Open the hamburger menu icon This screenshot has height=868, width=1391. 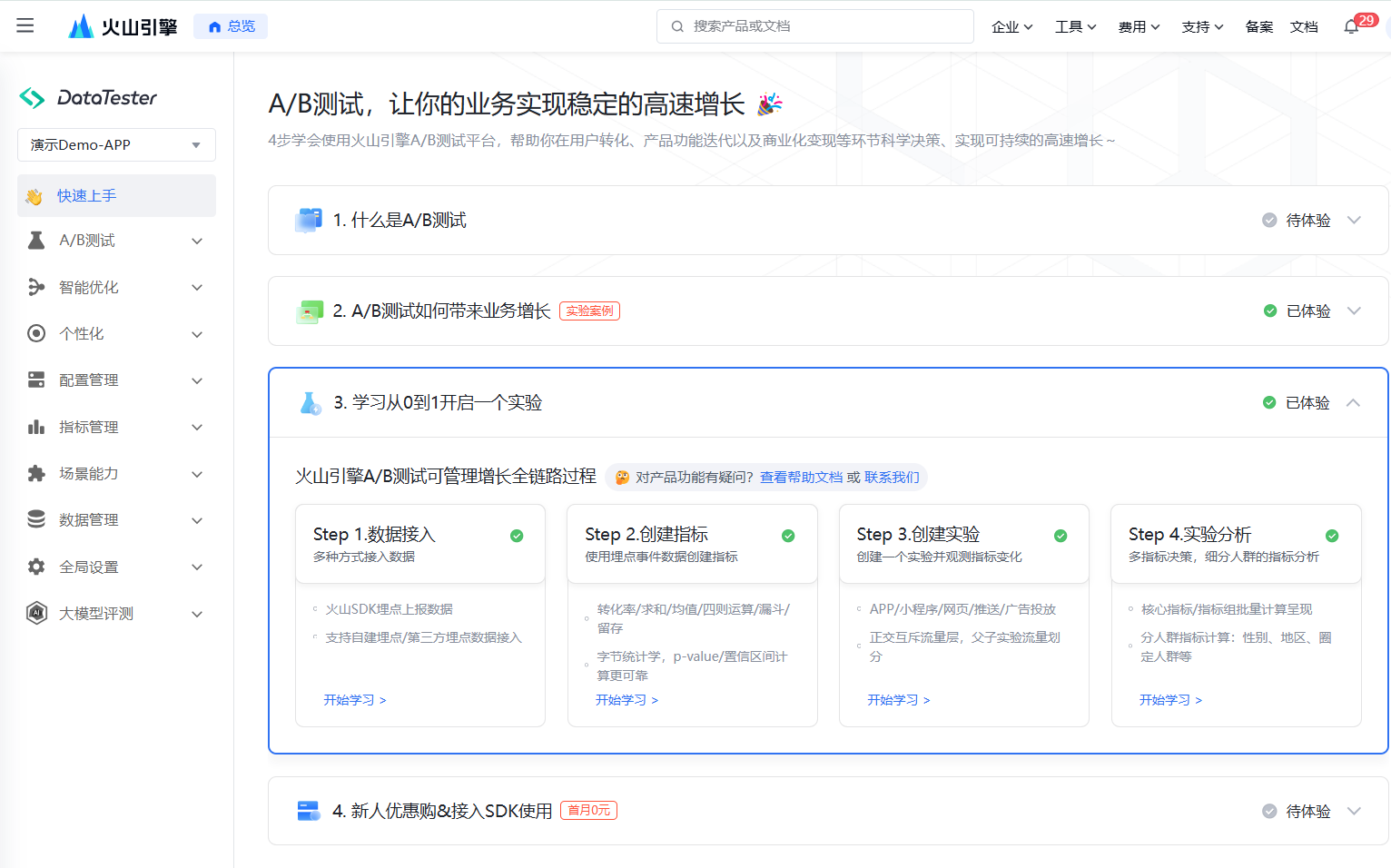(x=25, y=25)
